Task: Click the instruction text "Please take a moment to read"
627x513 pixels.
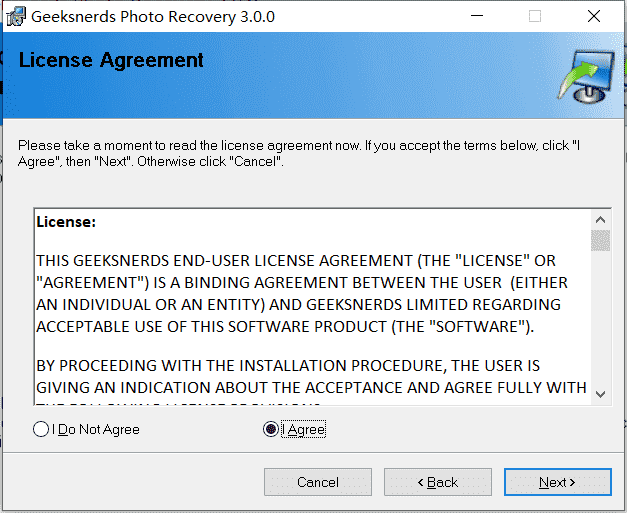Action: tap(299, 153)
